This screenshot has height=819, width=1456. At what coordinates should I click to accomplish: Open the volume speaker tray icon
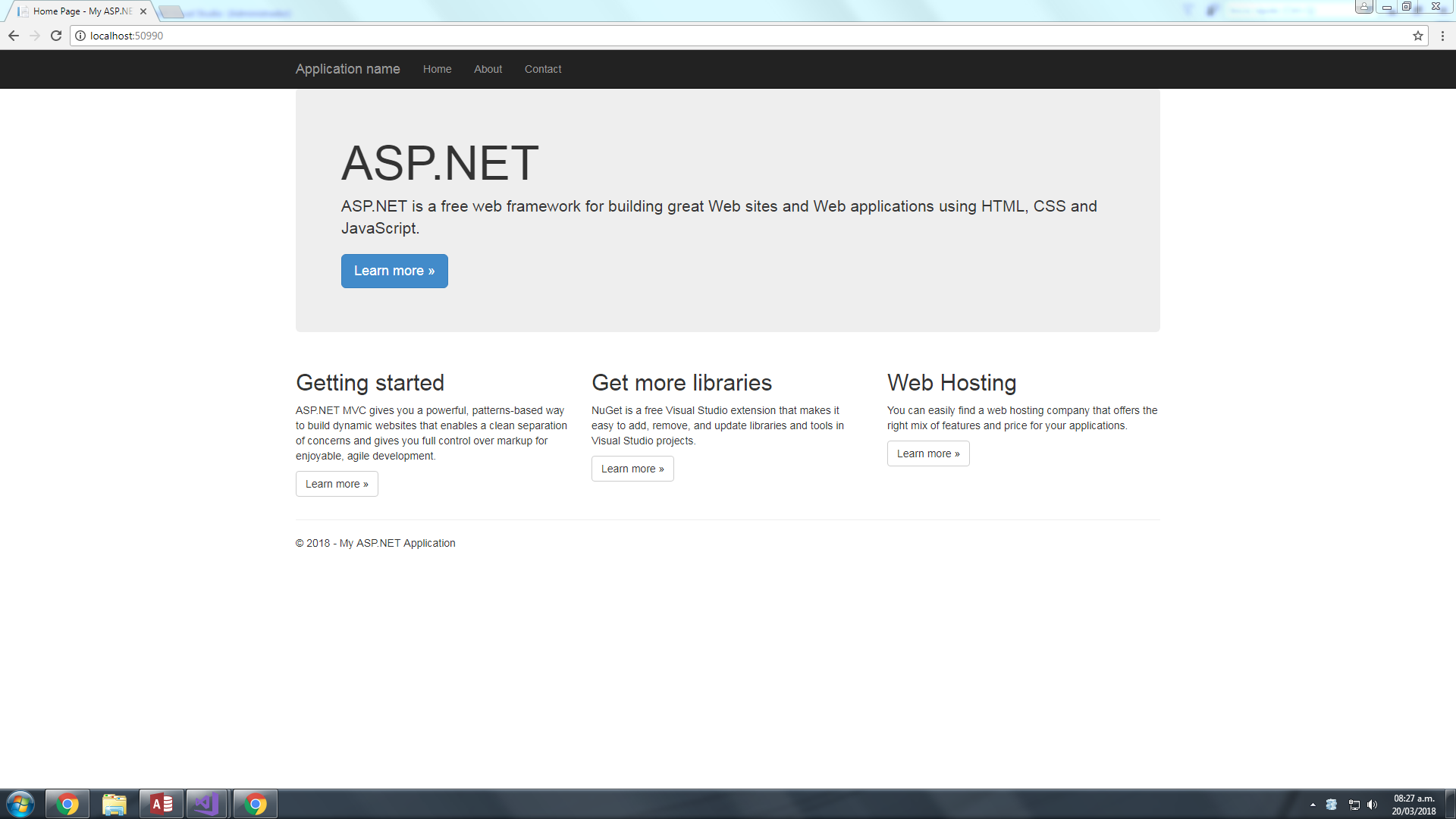tap(1372, 805)
